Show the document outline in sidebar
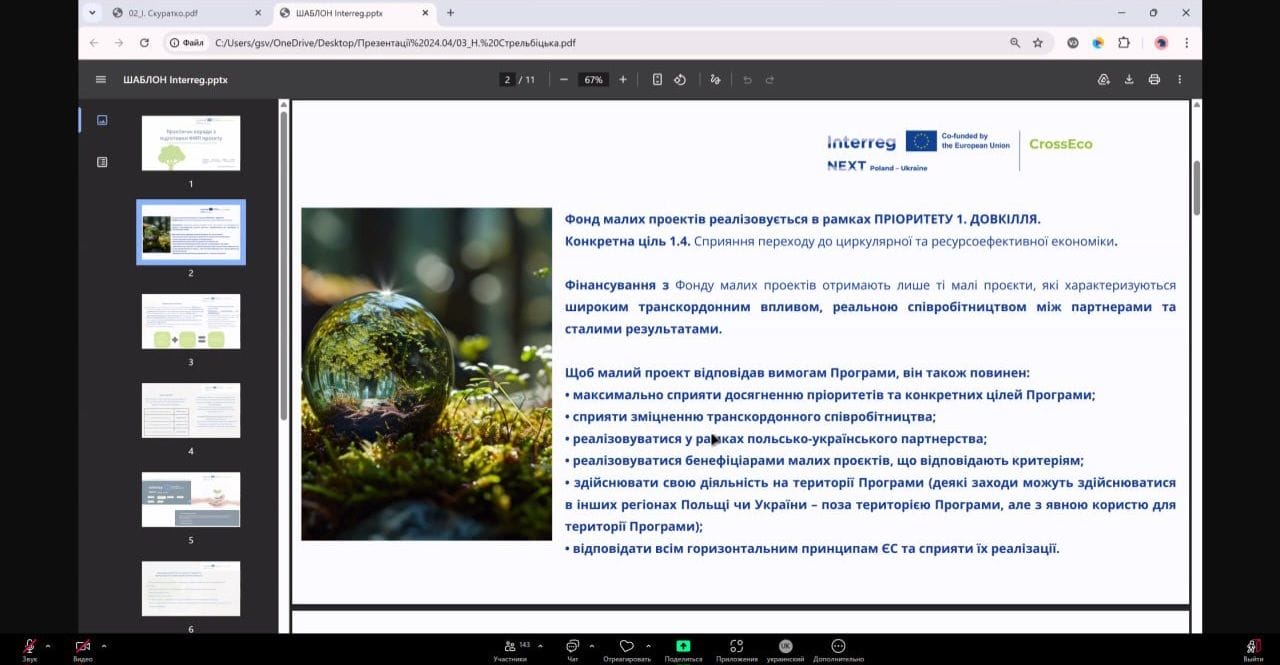The width and height of the screenshot is (1280, 665). (102, 162)
